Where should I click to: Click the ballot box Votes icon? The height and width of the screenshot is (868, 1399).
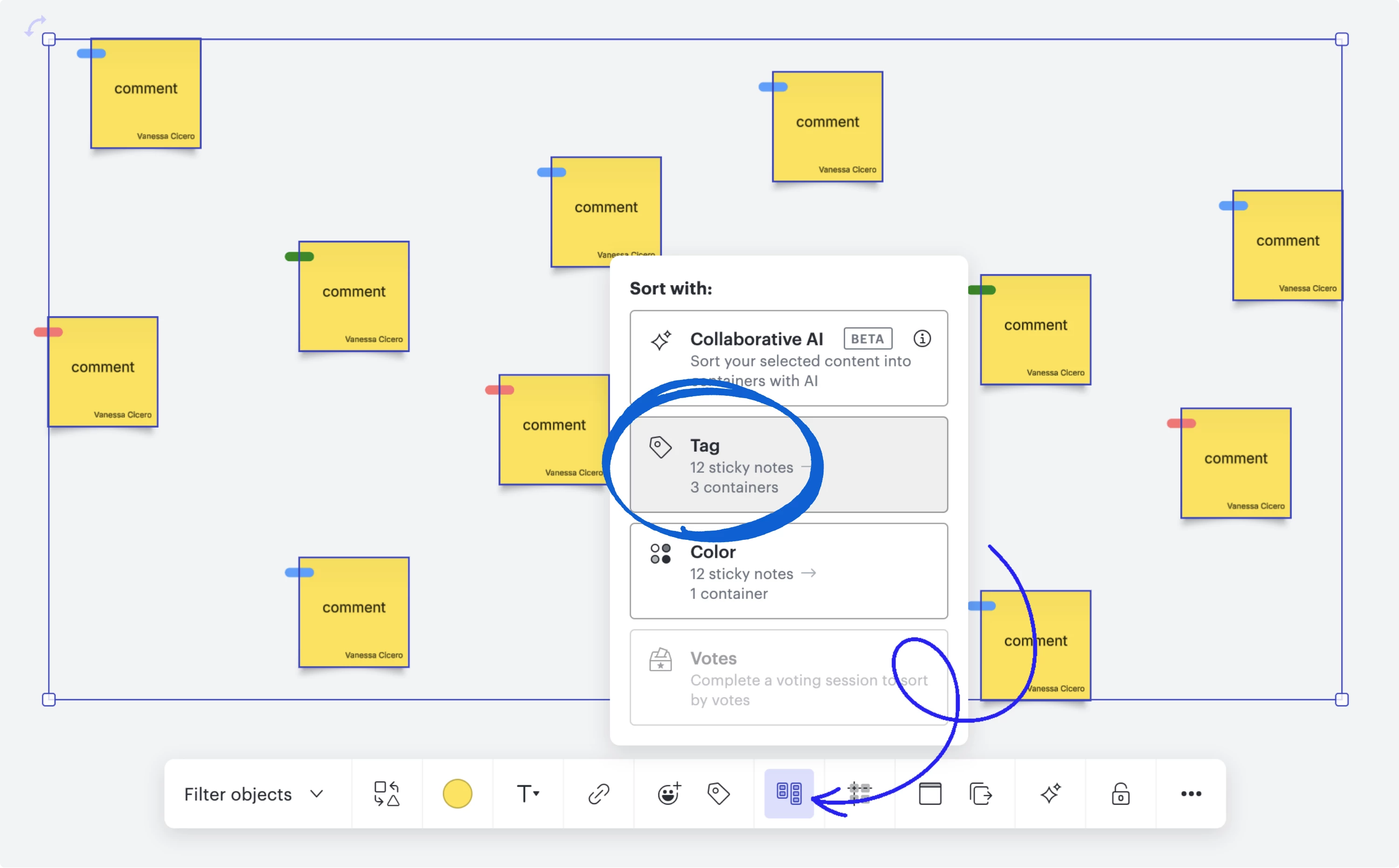660,660
